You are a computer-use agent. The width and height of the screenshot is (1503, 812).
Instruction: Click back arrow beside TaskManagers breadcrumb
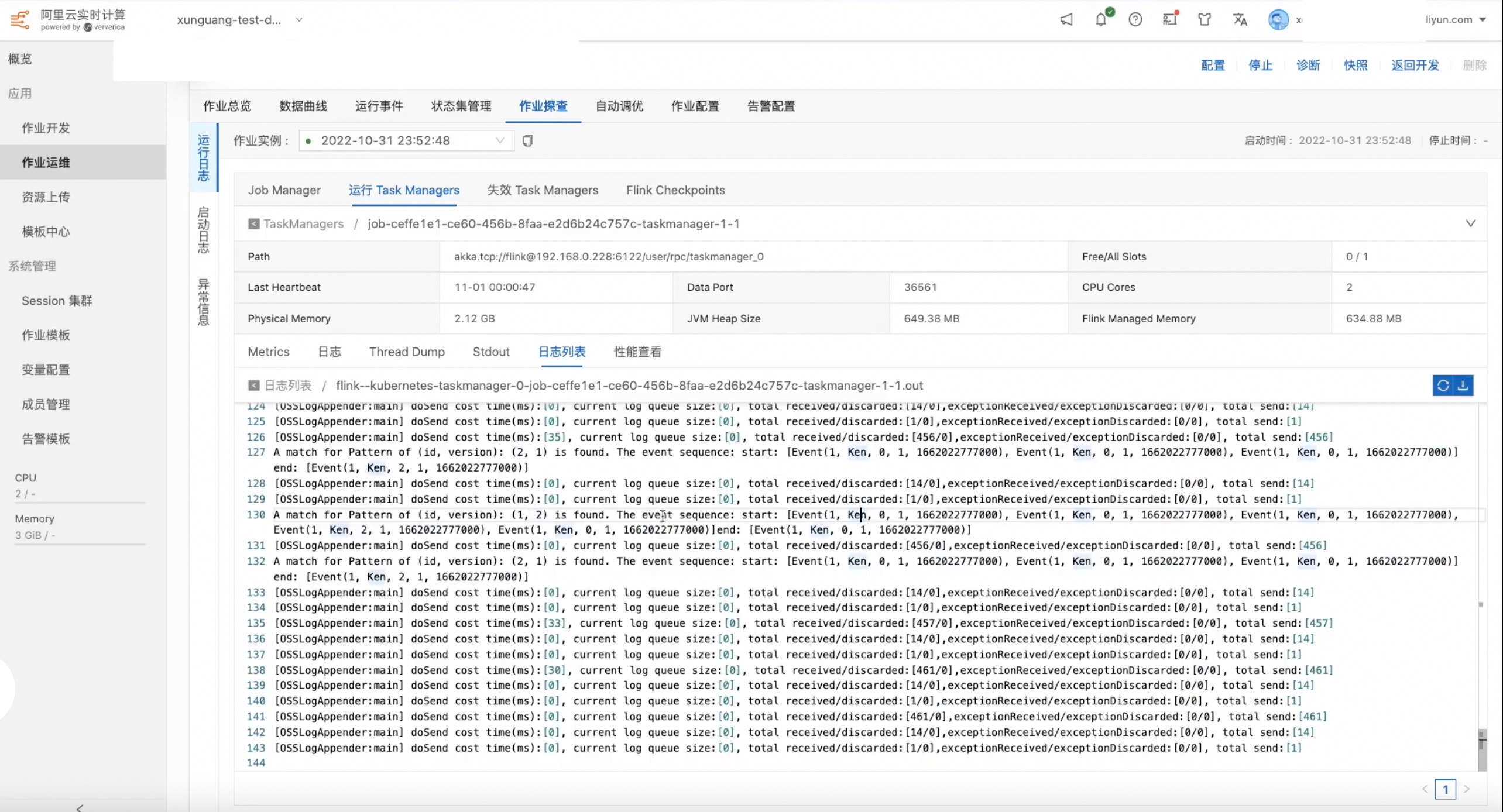[x=253, y=224]
